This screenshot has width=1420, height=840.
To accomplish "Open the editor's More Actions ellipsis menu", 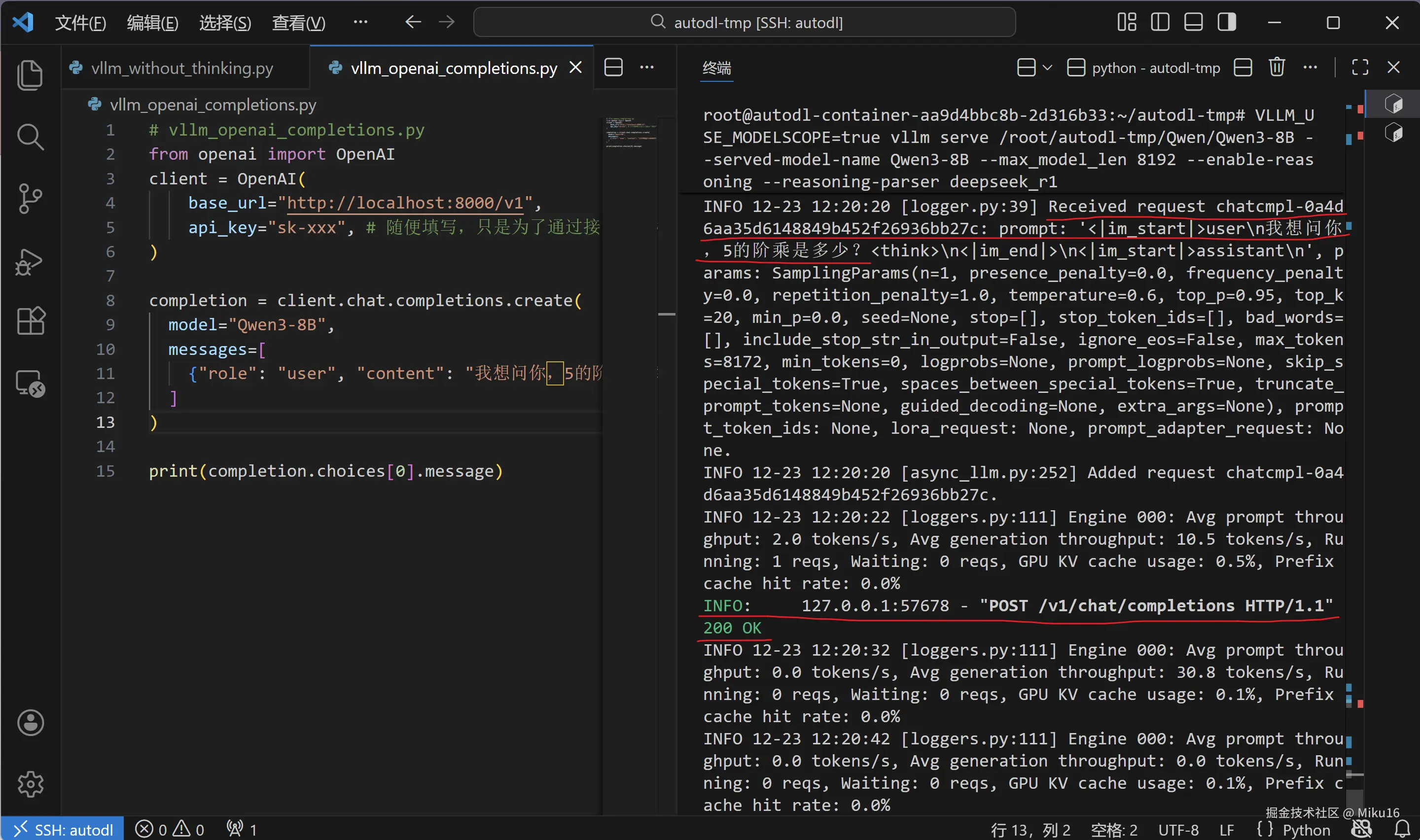I will pos(647,68).
